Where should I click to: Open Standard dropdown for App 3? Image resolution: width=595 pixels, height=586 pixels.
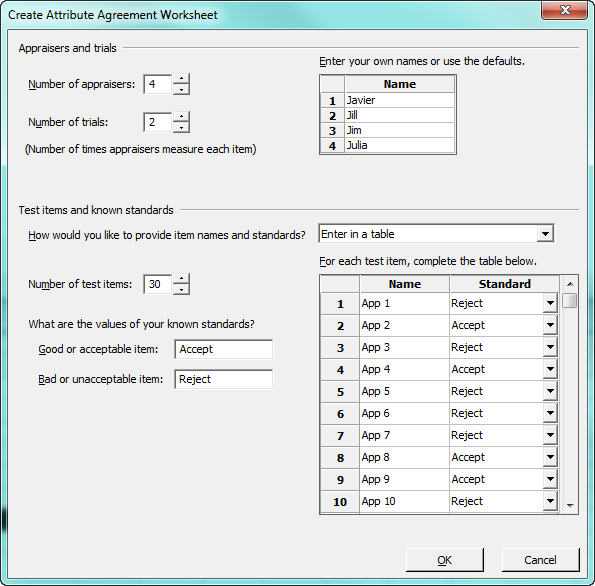point(550,347)
